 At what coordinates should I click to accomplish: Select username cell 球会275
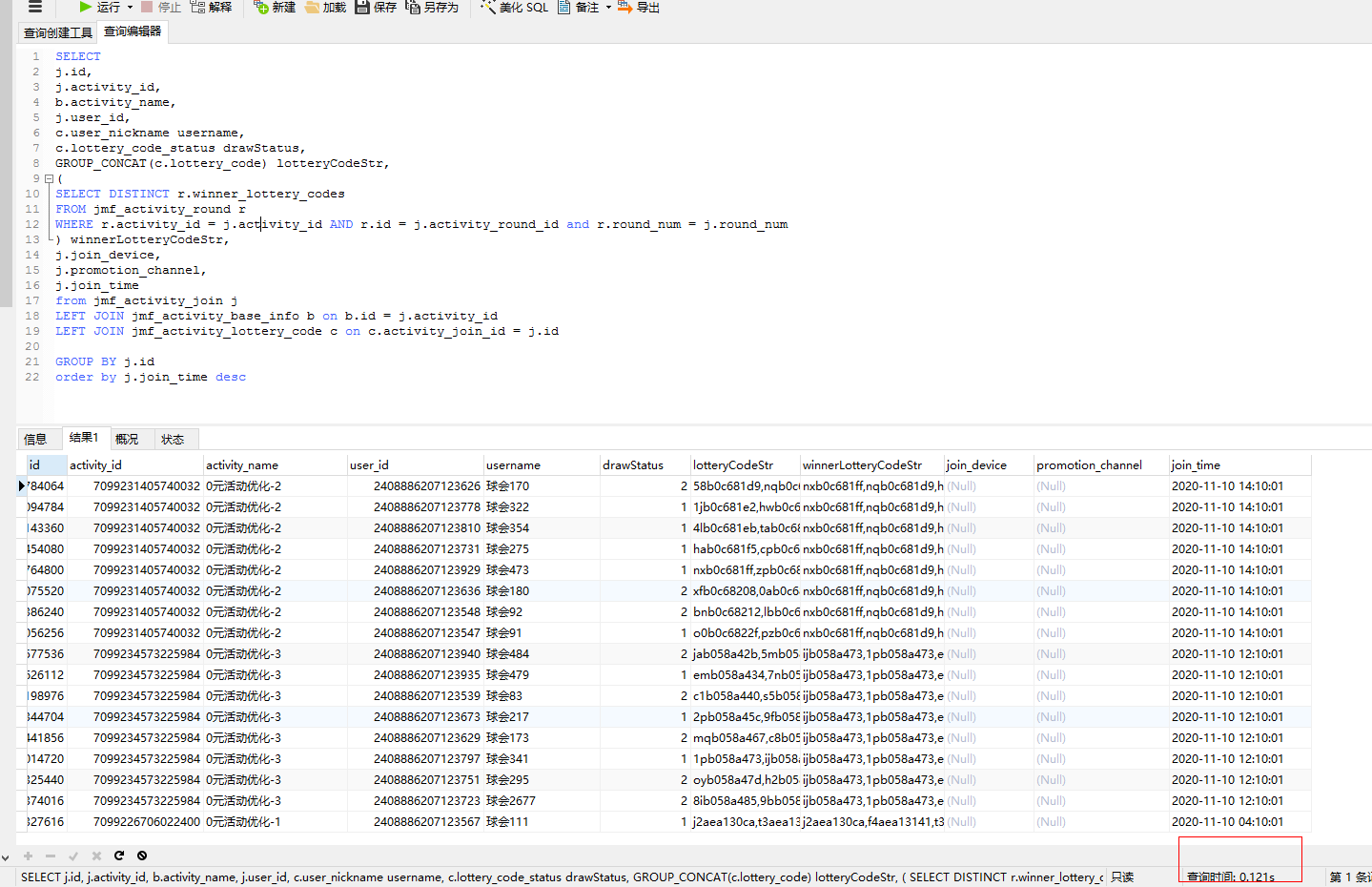tap(542, 549)
